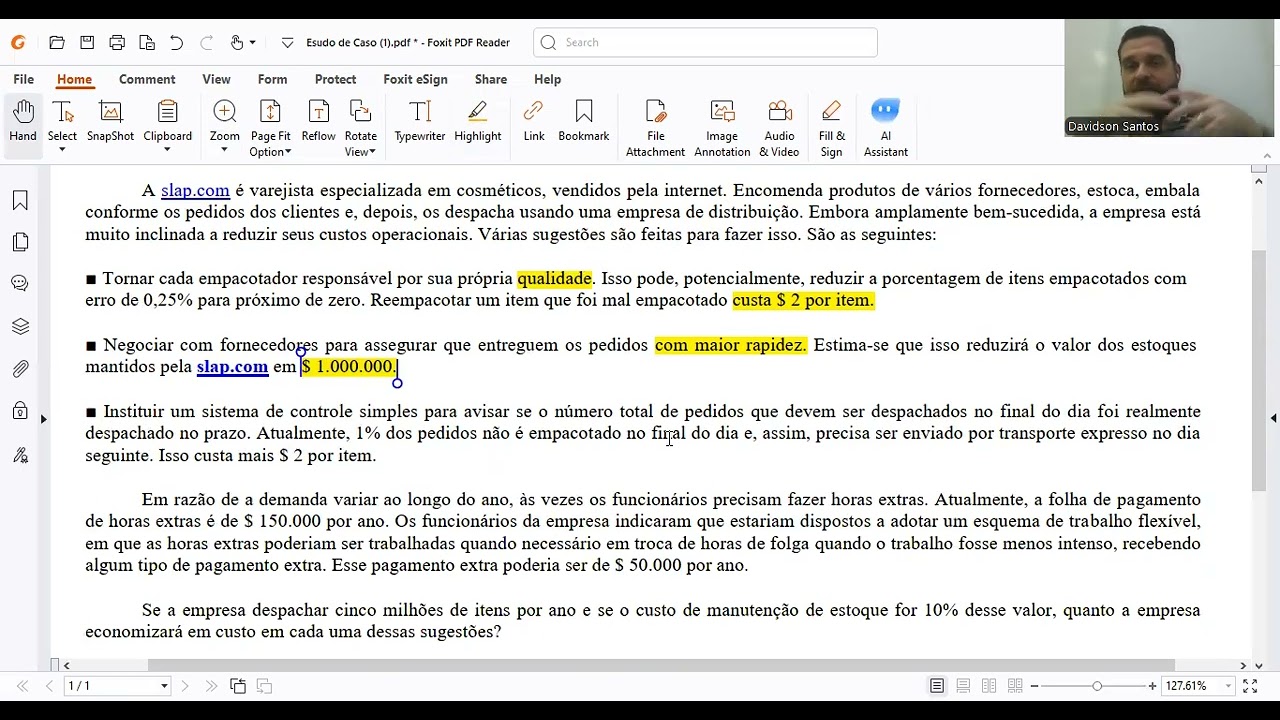Open the Help tab

[x=547, y=79]
